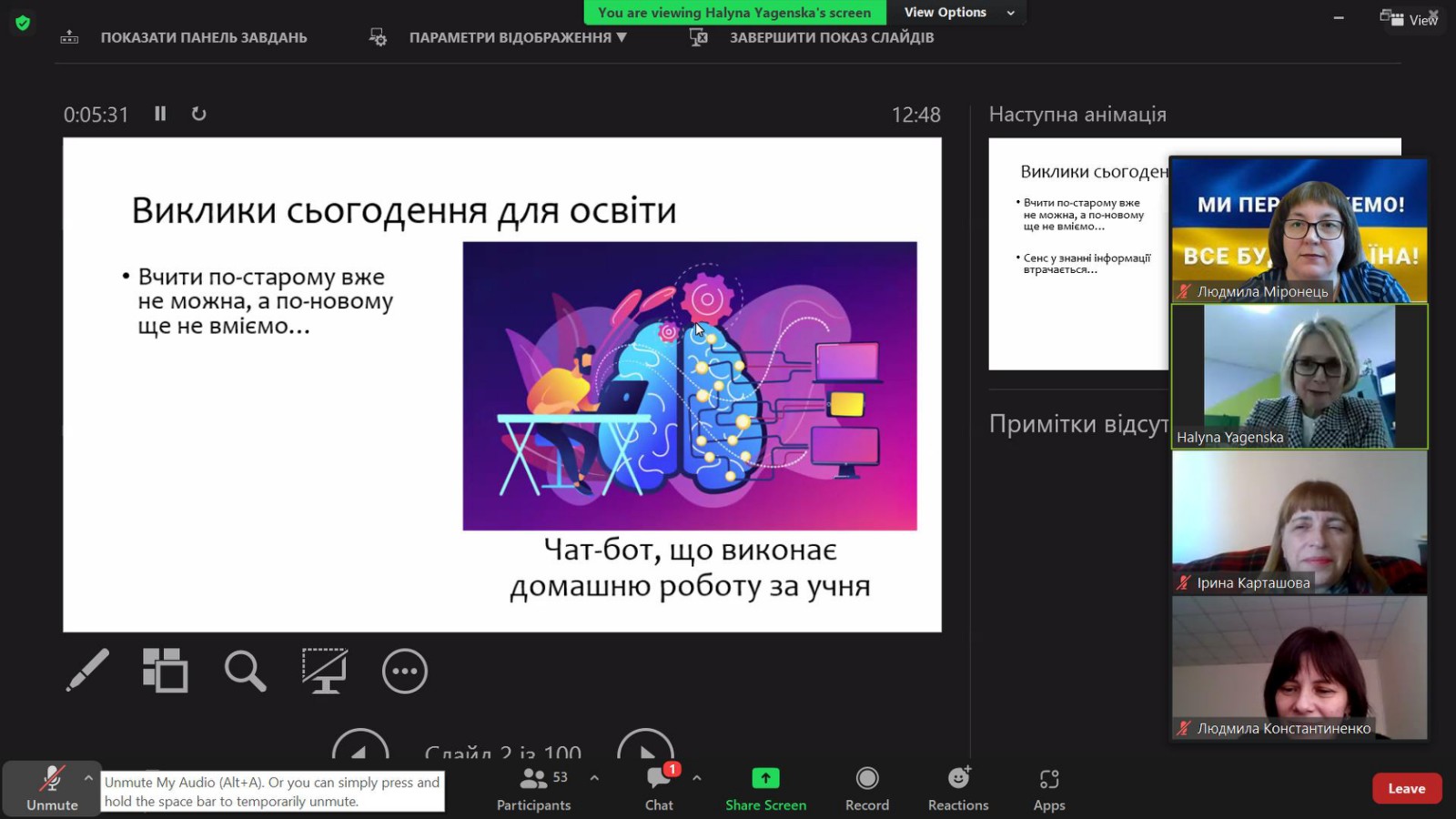Image resolution: width=1456 pixels, height=819 pixels.
Task: Start recording the meeting
Action: pyautogui.click(x=866, y=788)
